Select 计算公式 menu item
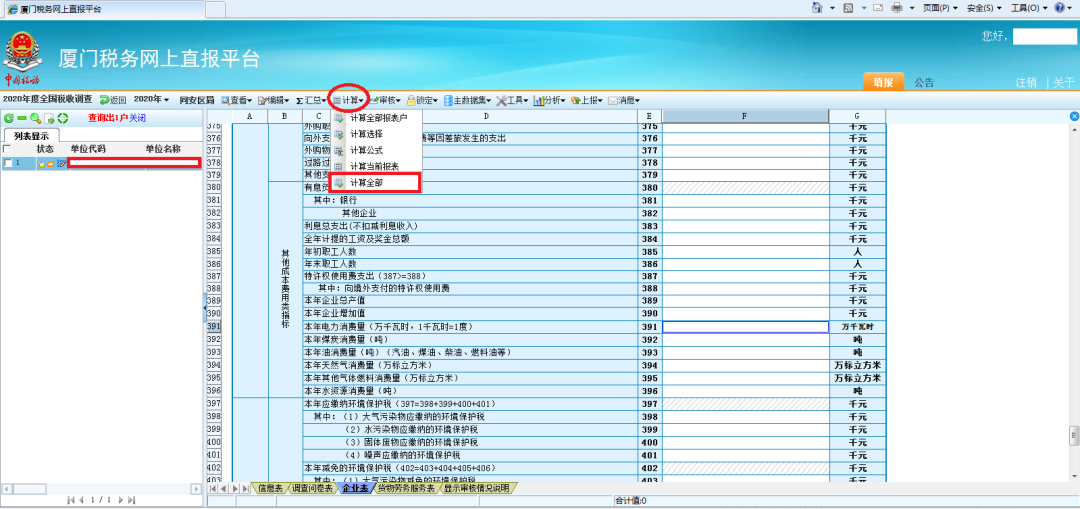The width and height of the screenshot is (1080, 509). click(376, 149)
